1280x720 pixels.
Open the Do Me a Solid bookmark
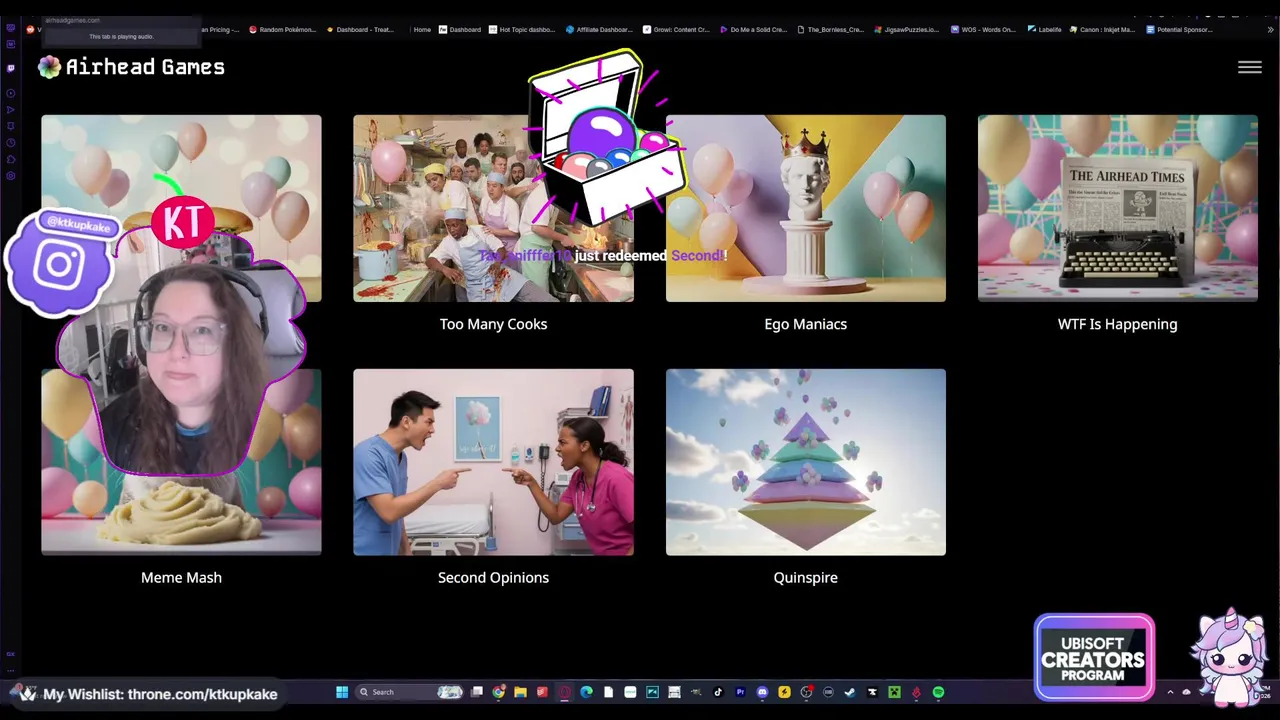pos(753,30)
